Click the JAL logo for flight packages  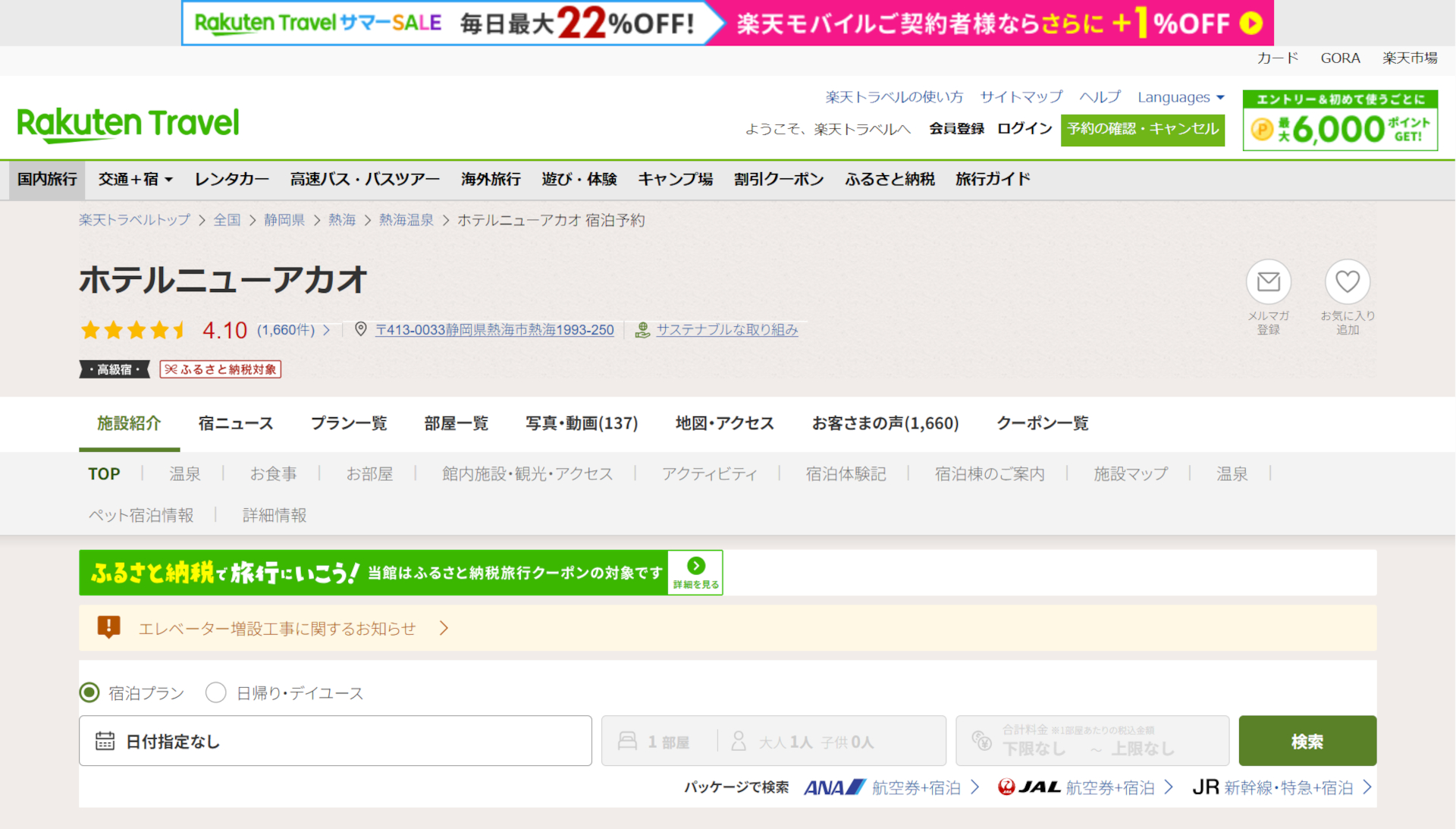pyautogui.click(x=1030, y=787)
